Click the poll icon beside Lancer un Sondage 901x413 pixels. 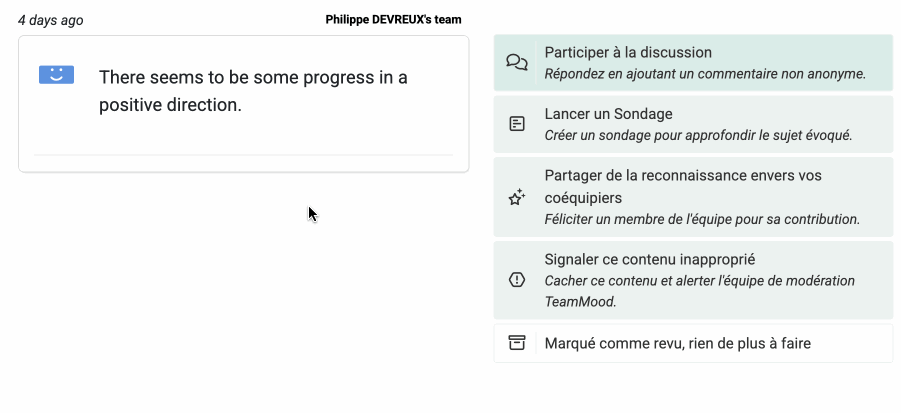[517, 124]
